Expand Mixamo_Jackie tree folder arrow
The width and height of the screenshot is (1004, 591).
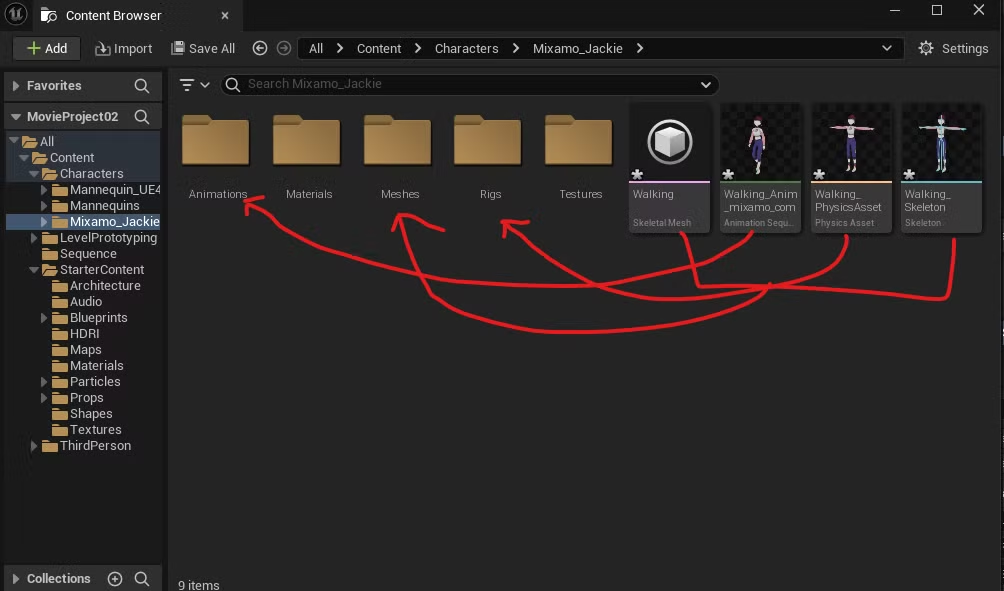tap(44, 222)
